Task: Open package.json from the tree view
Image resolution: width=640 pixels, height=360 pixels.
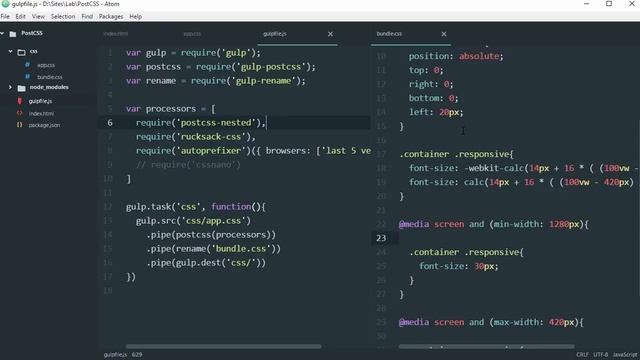Action: (x=44, y=125)
